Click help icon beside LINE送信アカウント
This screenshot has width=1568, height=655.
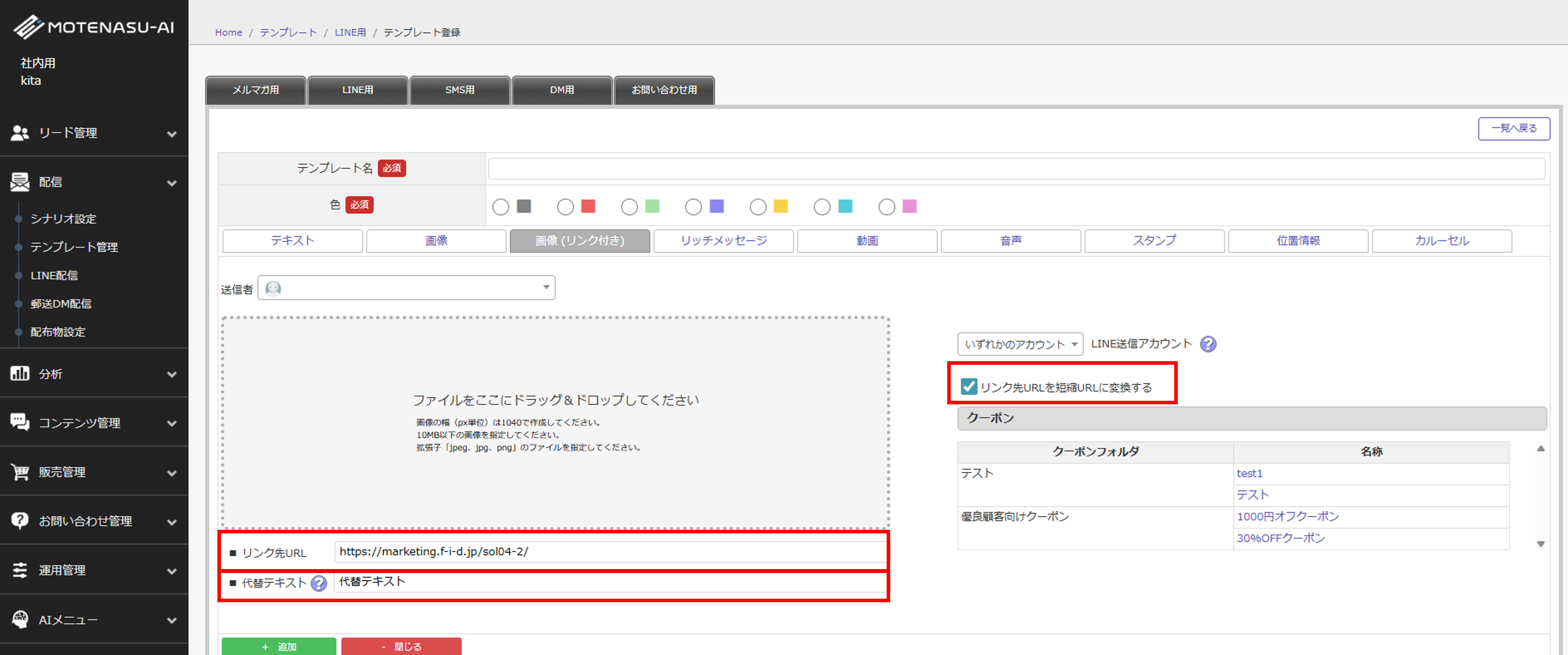pos(1208,344)
